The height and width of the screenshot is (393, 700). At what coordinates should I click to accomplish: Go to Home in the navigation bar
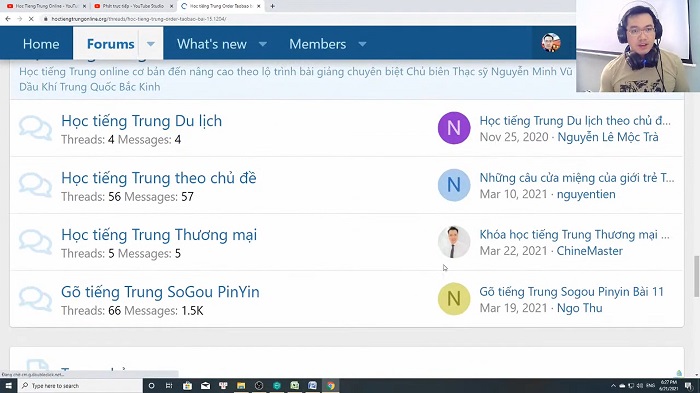click(41, 44)
